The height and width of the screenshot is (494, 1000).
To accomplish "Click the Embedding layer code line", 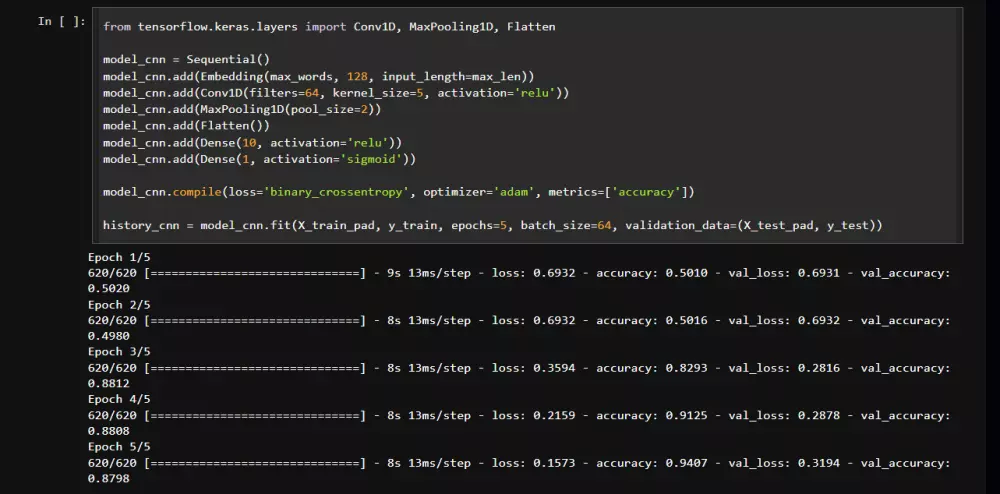I will [x=318, y=76].
